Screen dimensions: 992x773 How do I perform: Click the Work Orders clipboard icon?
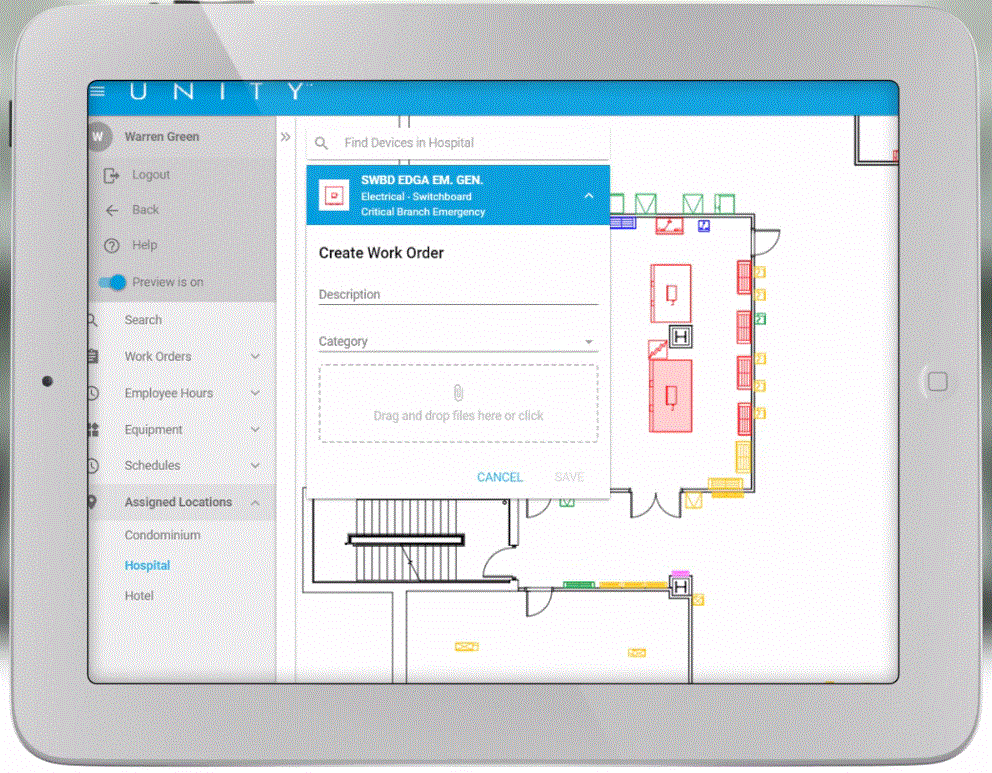click(x=91, y=356)
